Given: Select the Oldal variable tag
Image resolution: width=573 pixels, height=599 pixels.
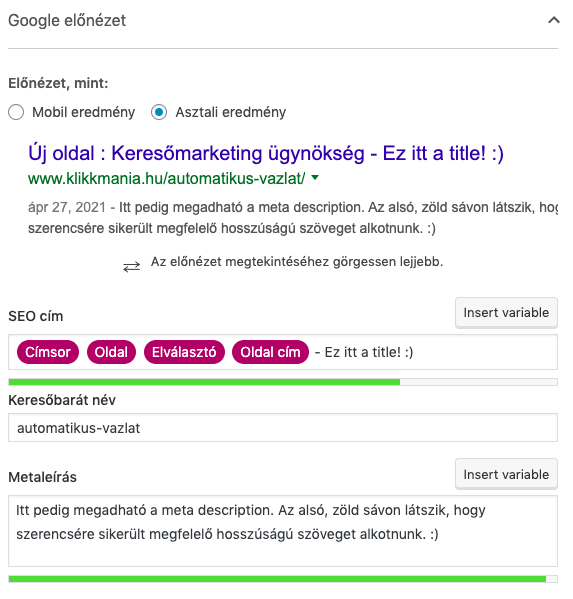Looking at the screenshot, I should (x=111, y=352).
